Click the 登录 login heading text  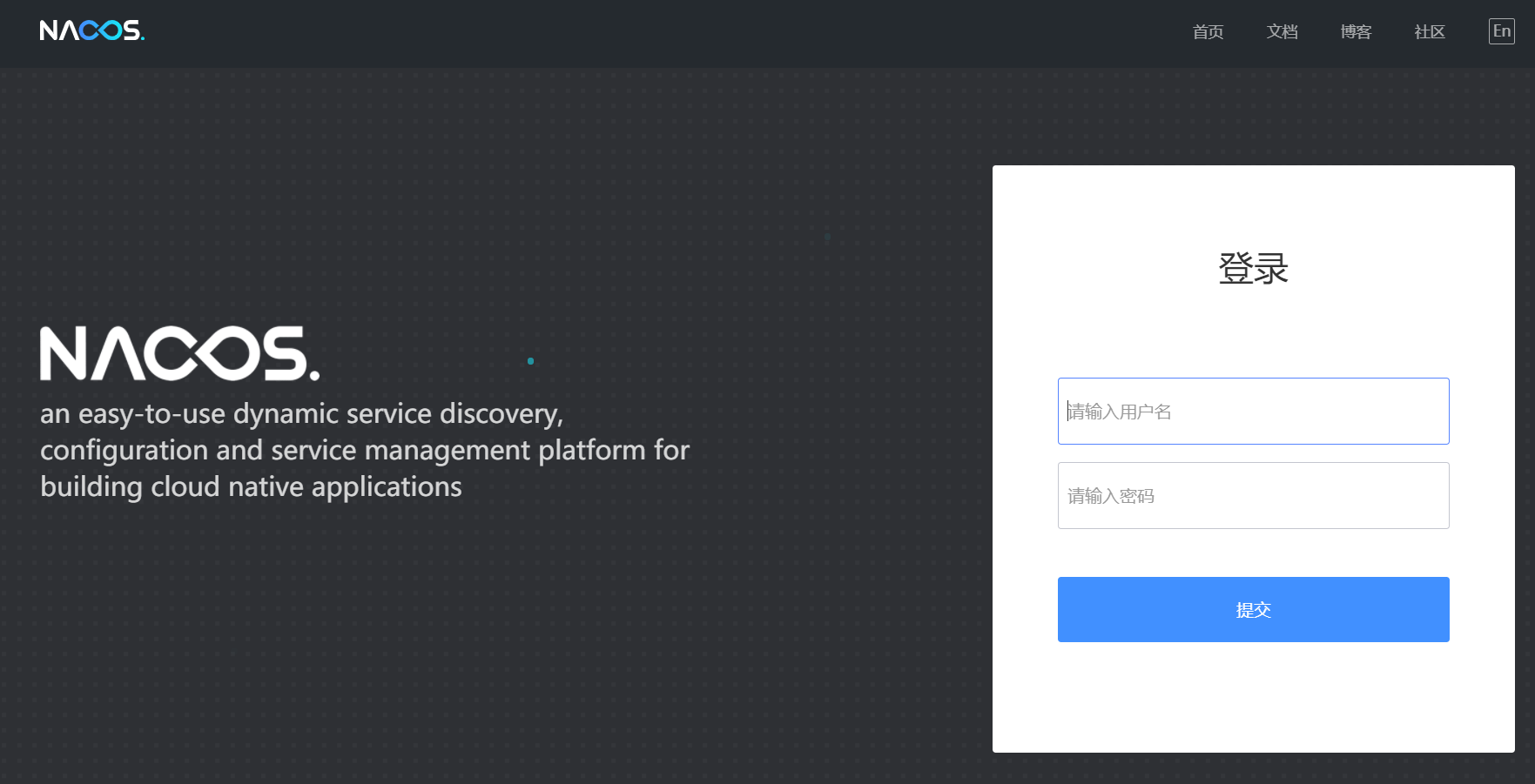tap(1254, 268)
